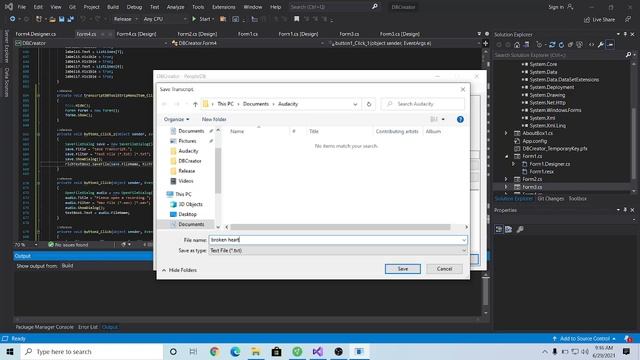Sort by Contributing artists column

(397, 131)
